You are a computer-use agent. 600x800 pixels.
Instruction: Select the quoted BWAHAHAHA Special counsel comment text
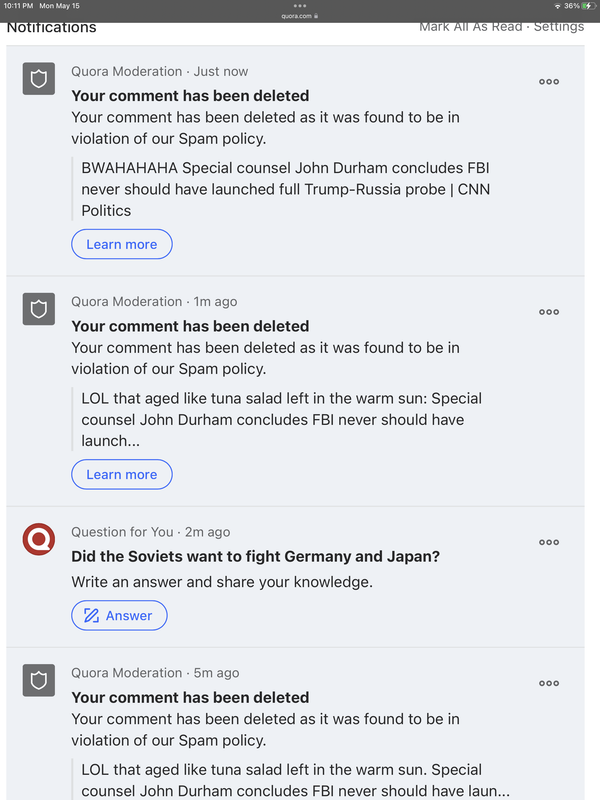[x=285, y=189]
